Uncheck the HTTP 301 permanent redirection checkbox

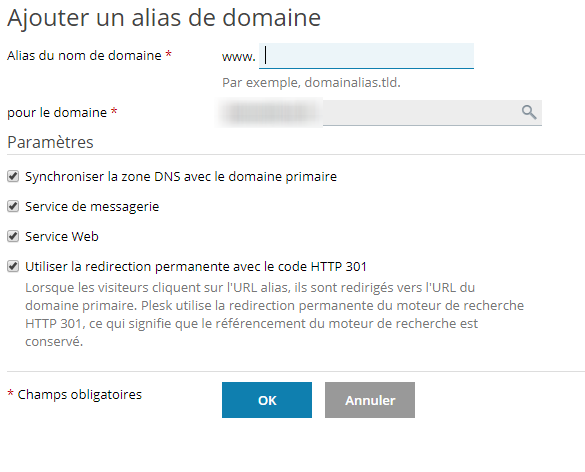pos(13,266)
